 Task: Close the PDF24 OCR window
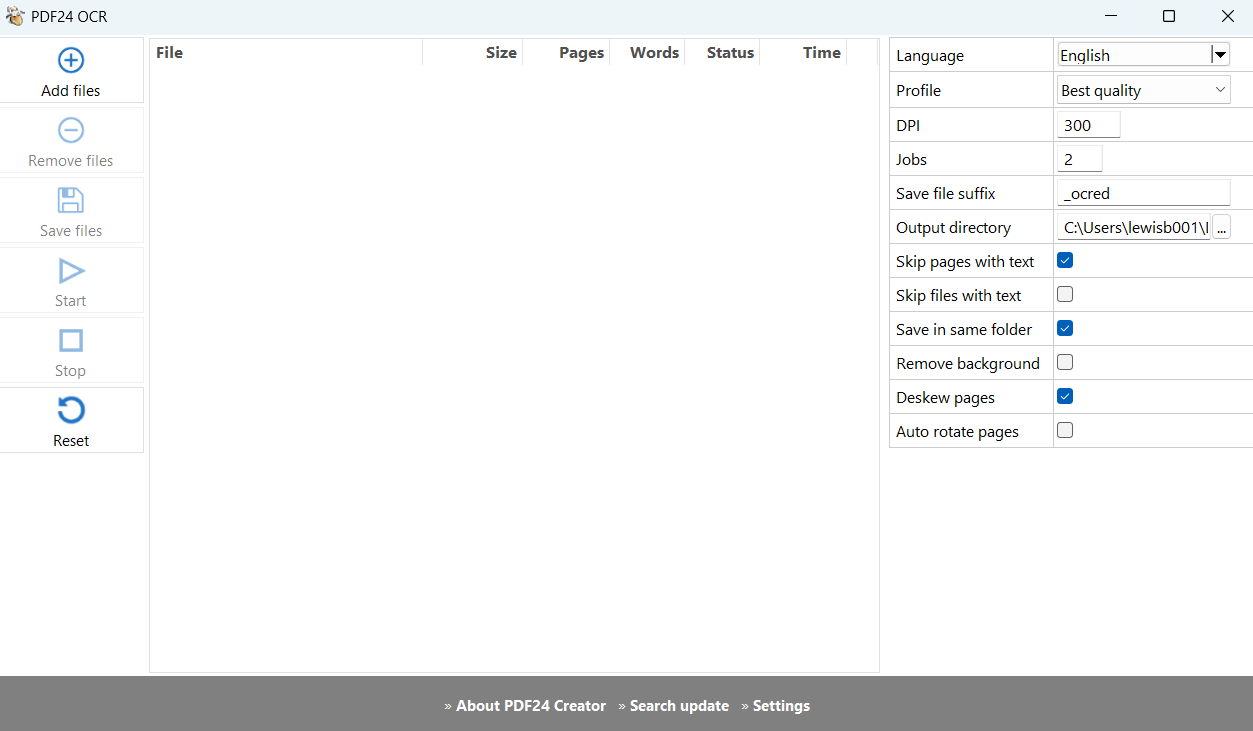(x=1227, y=16)
